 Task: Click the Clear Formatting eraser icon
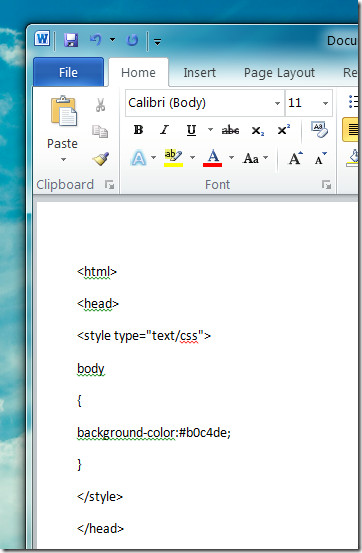click(x=319, y=130)
